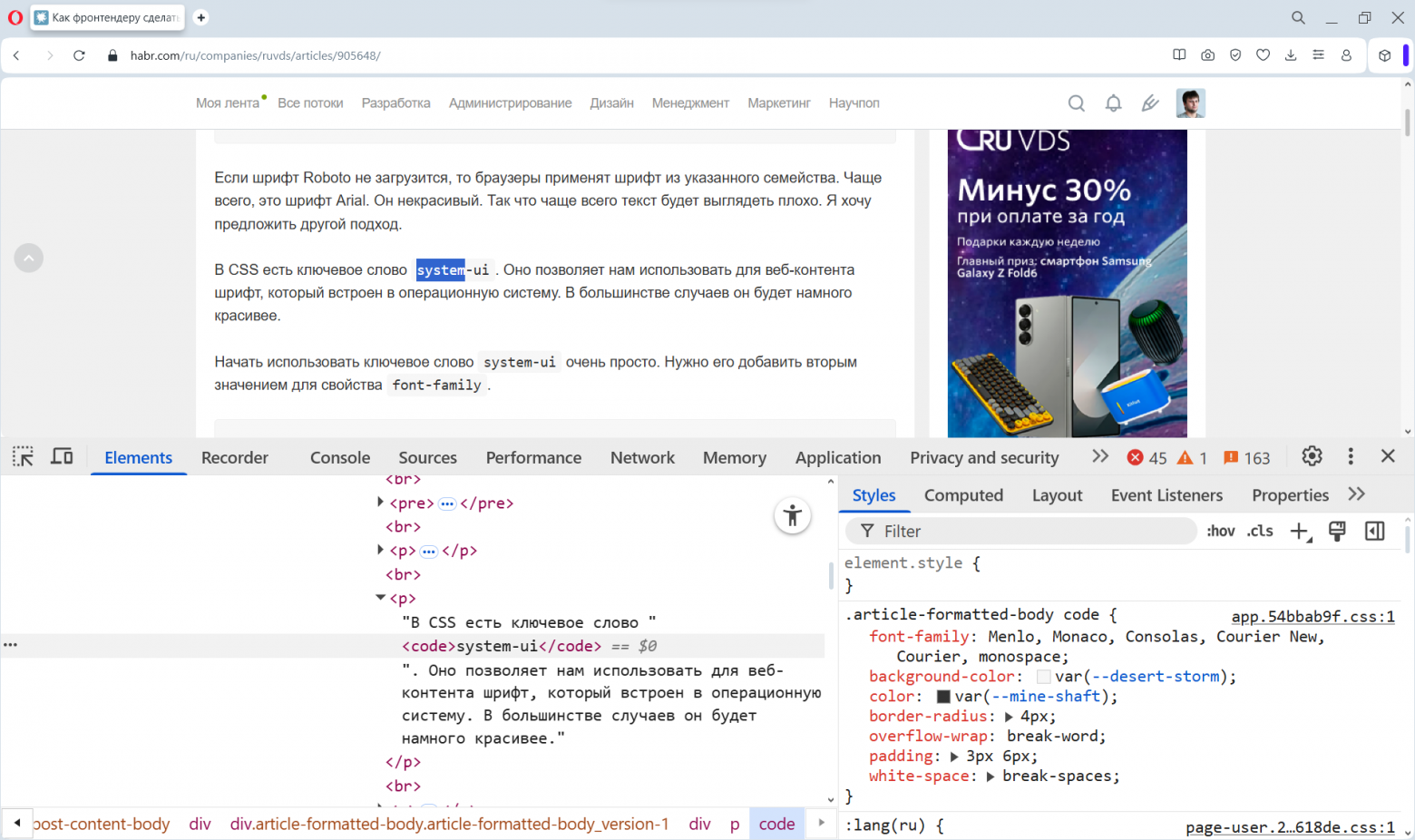Toggle element classes with .cls
This screenshot has width=1415, height=840.
tap(1259, 531)
